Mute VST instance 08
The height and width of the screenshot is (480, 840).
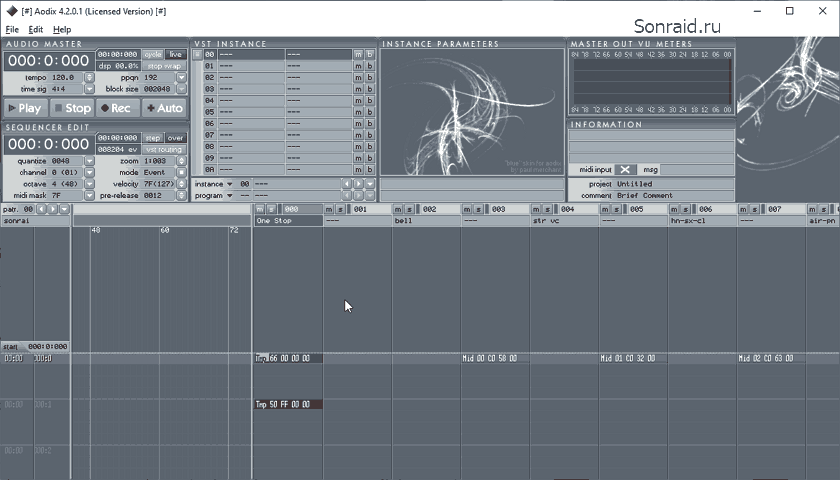pyautogui.click(x=358, y=146)
